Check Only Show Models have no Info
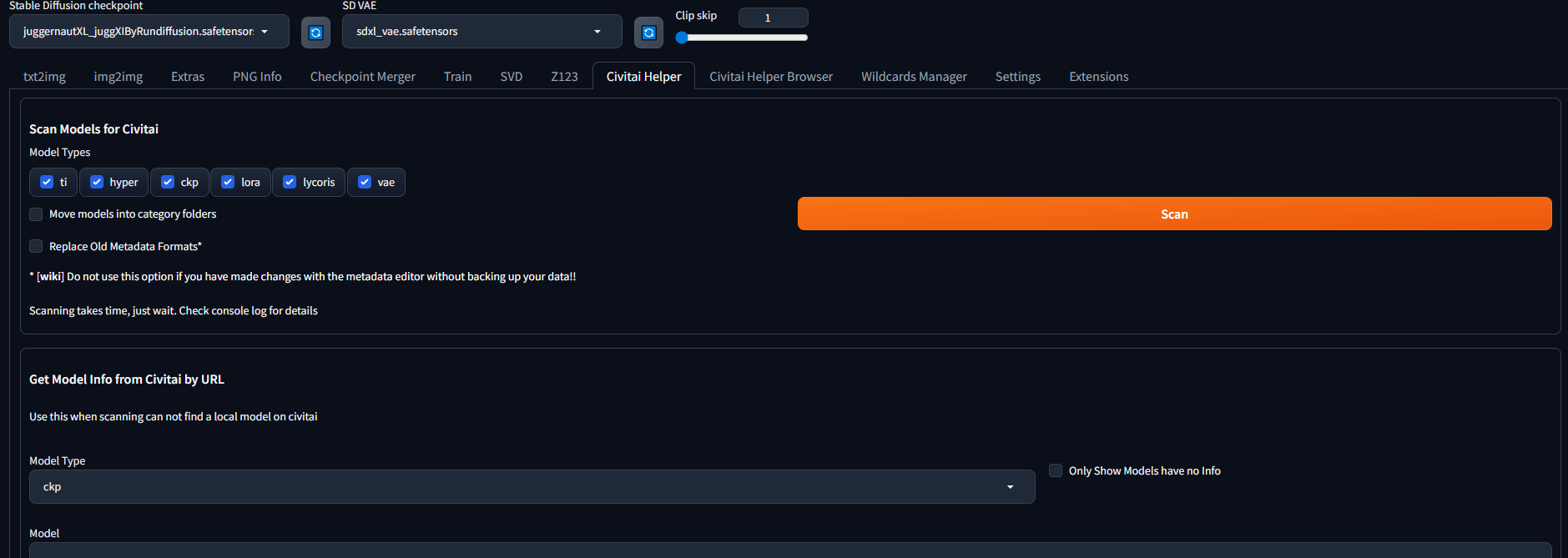 coord(1056,470)
